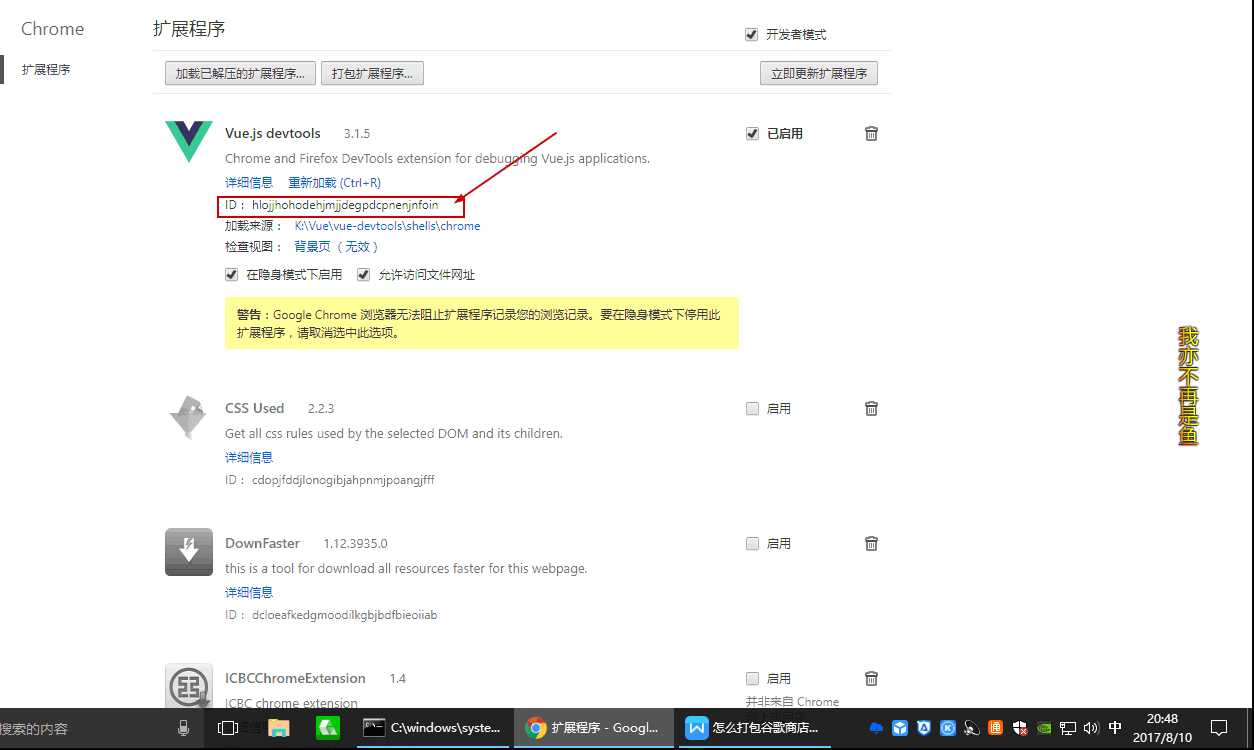Open Windows Defender shield tray icon
The height and width of the screenshot is (750, 1254).
1020,728
